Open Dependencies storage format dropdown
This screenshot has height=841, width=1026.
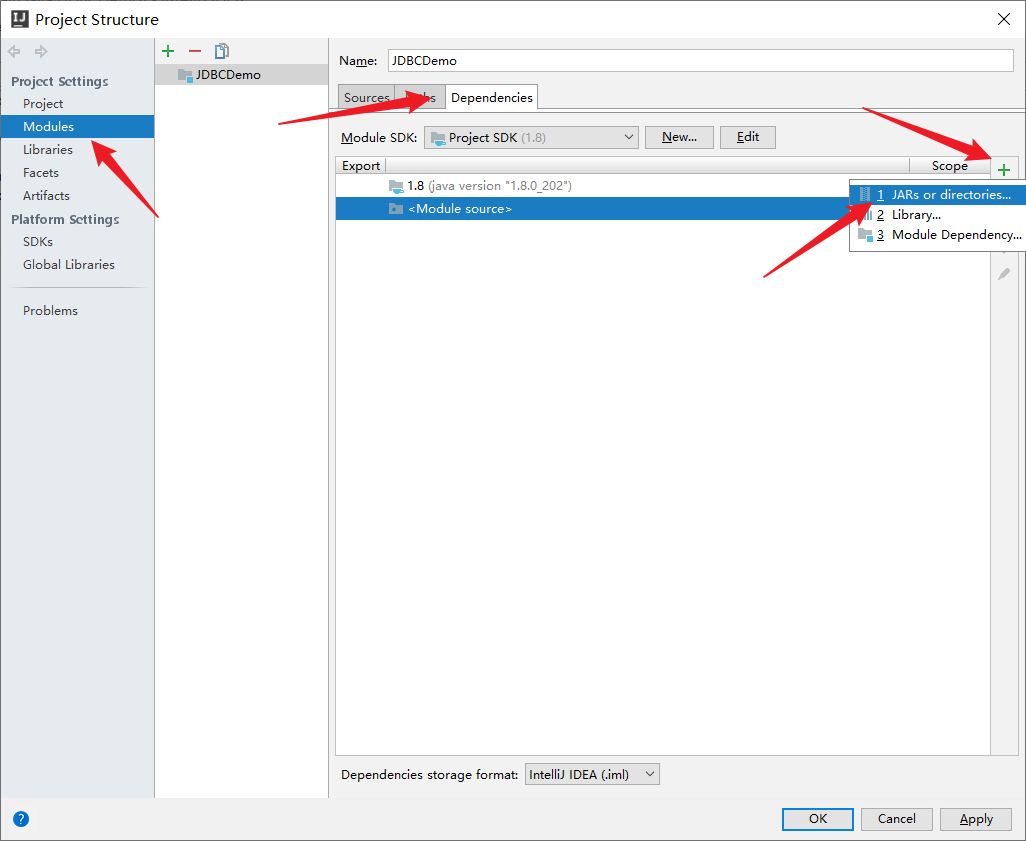[x=592, y=774]
